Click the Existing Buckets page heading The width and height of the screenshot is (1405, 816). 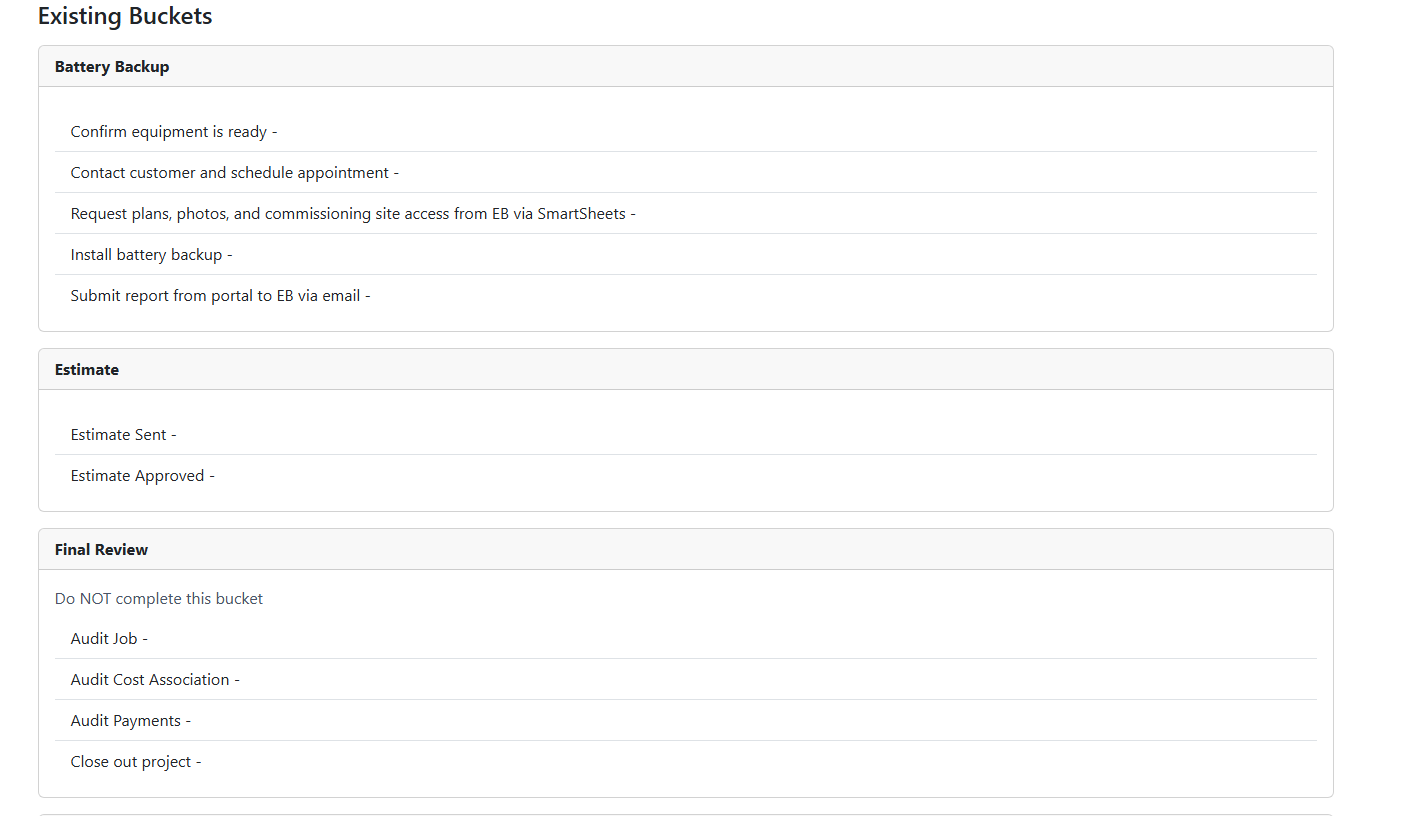(125, 17)
